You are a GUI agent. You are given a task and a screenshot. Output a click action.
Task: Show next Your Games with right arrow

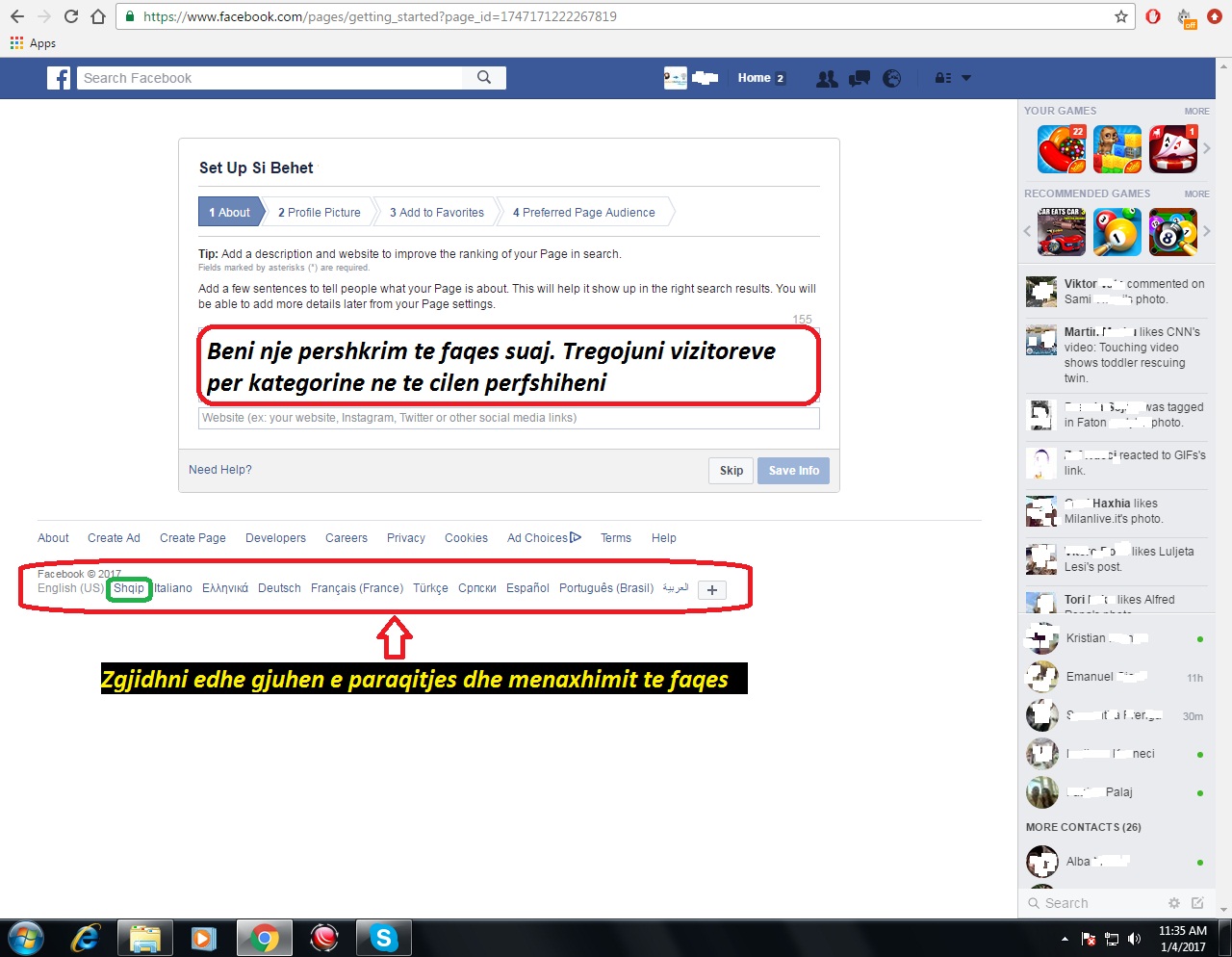tap(1207, 149)
